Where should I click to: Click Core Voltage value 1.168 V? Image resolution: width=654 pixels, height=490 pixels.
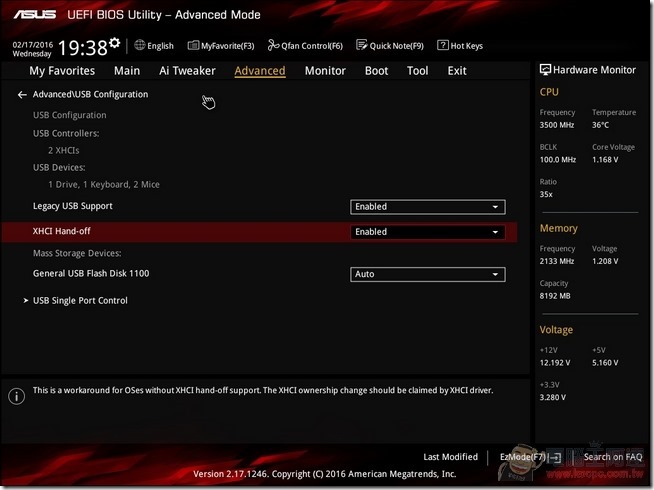pyautogui.click(x=605, y=160)
